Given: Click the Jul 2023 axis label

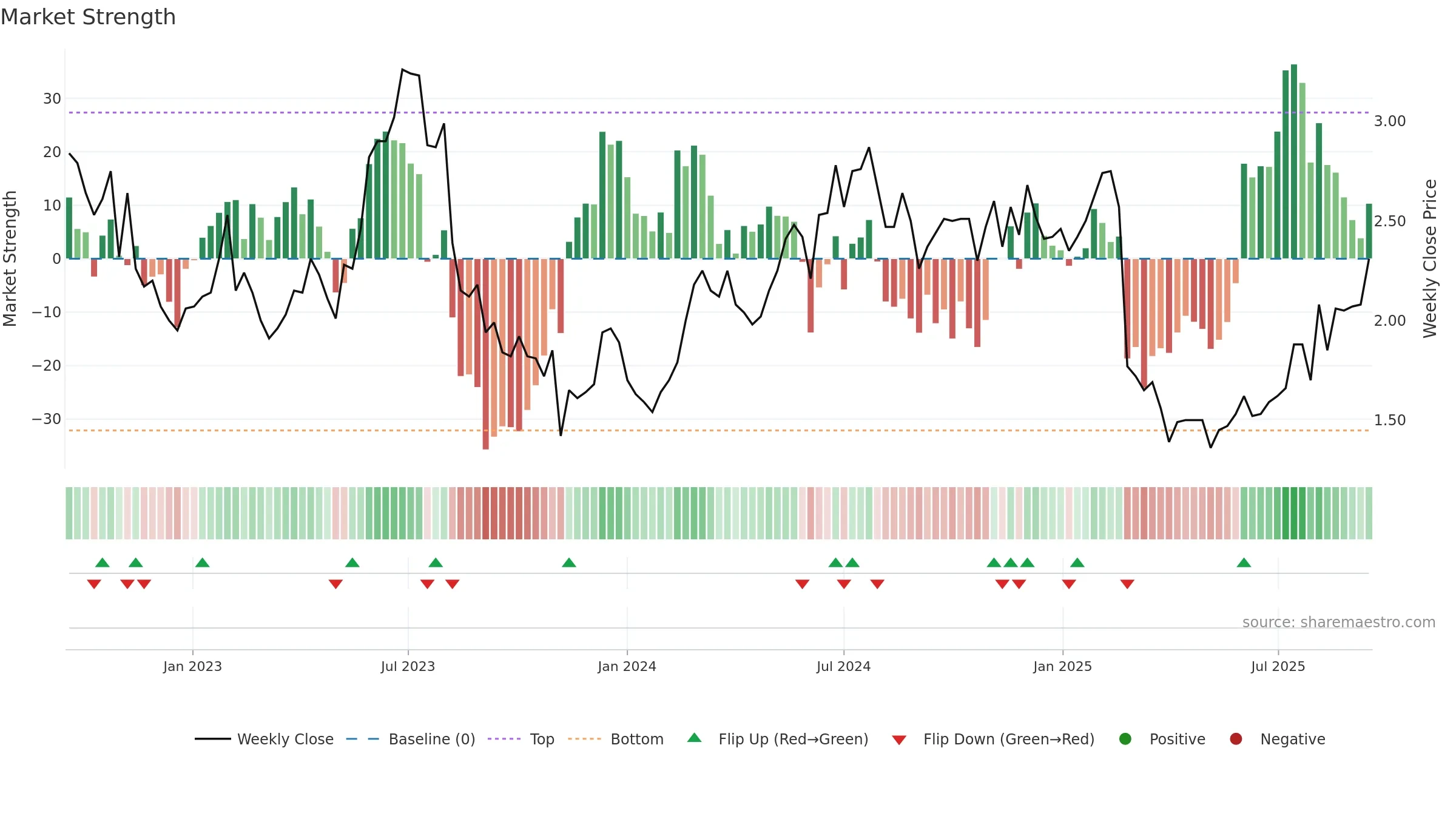Looking at the screenshot, I should (x=408, y=666).
